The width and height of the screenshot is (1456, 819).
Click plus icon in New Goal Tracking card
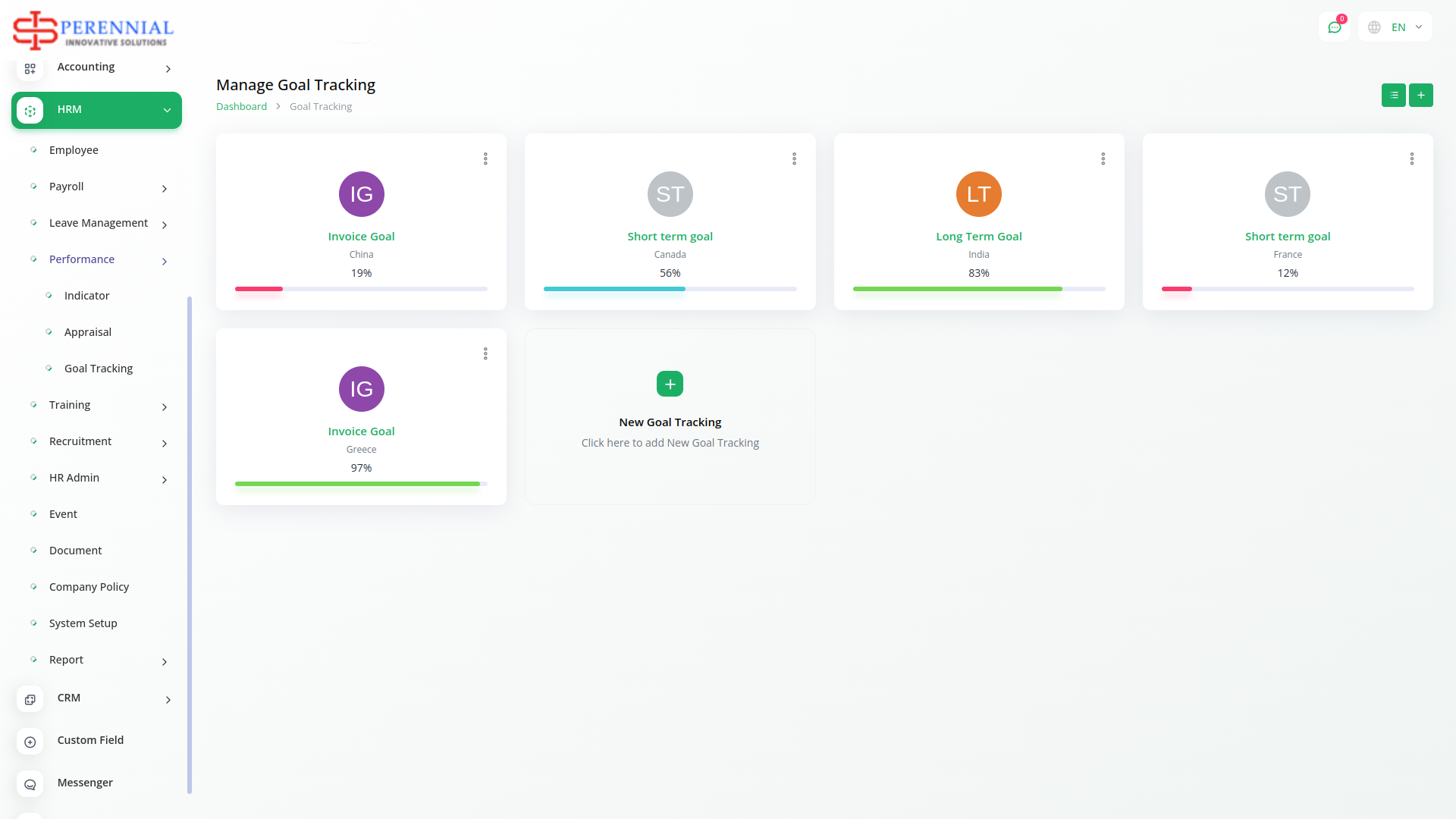[670, 384]
